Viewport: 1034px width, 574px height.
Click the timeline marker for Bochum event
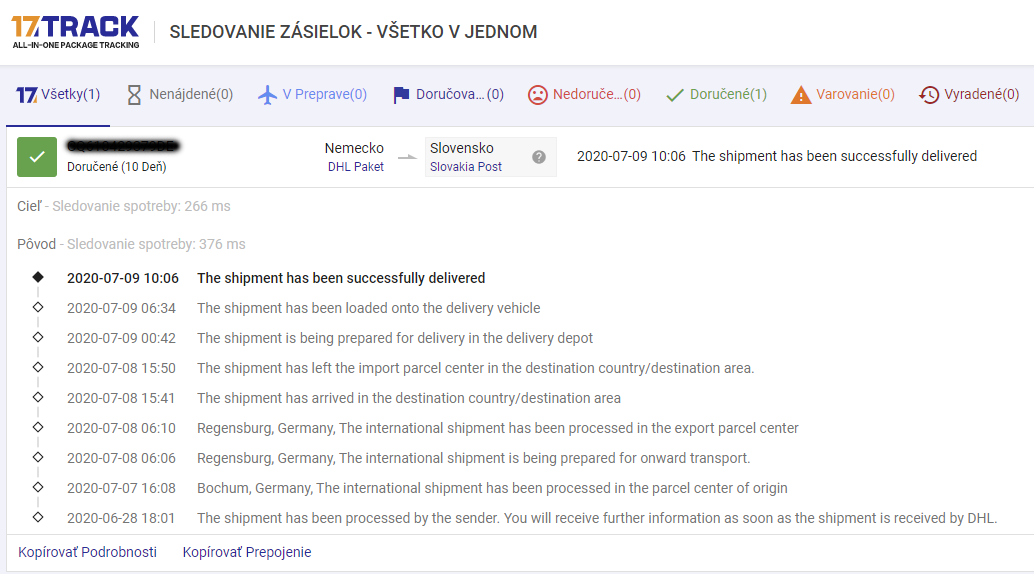coord(38,487)
